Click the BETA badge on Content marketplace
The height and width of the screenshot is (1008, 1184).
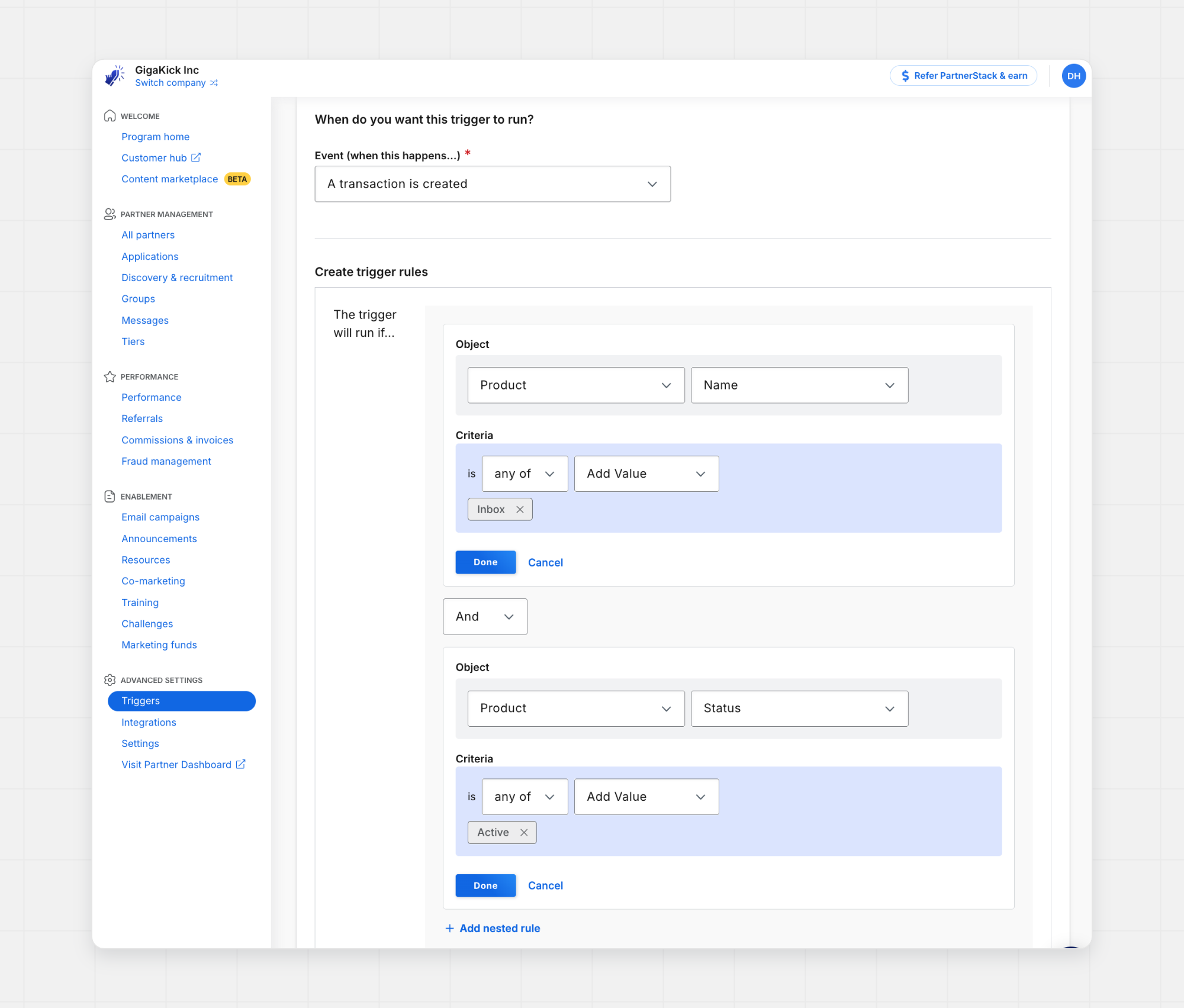(x=237, y=179)
